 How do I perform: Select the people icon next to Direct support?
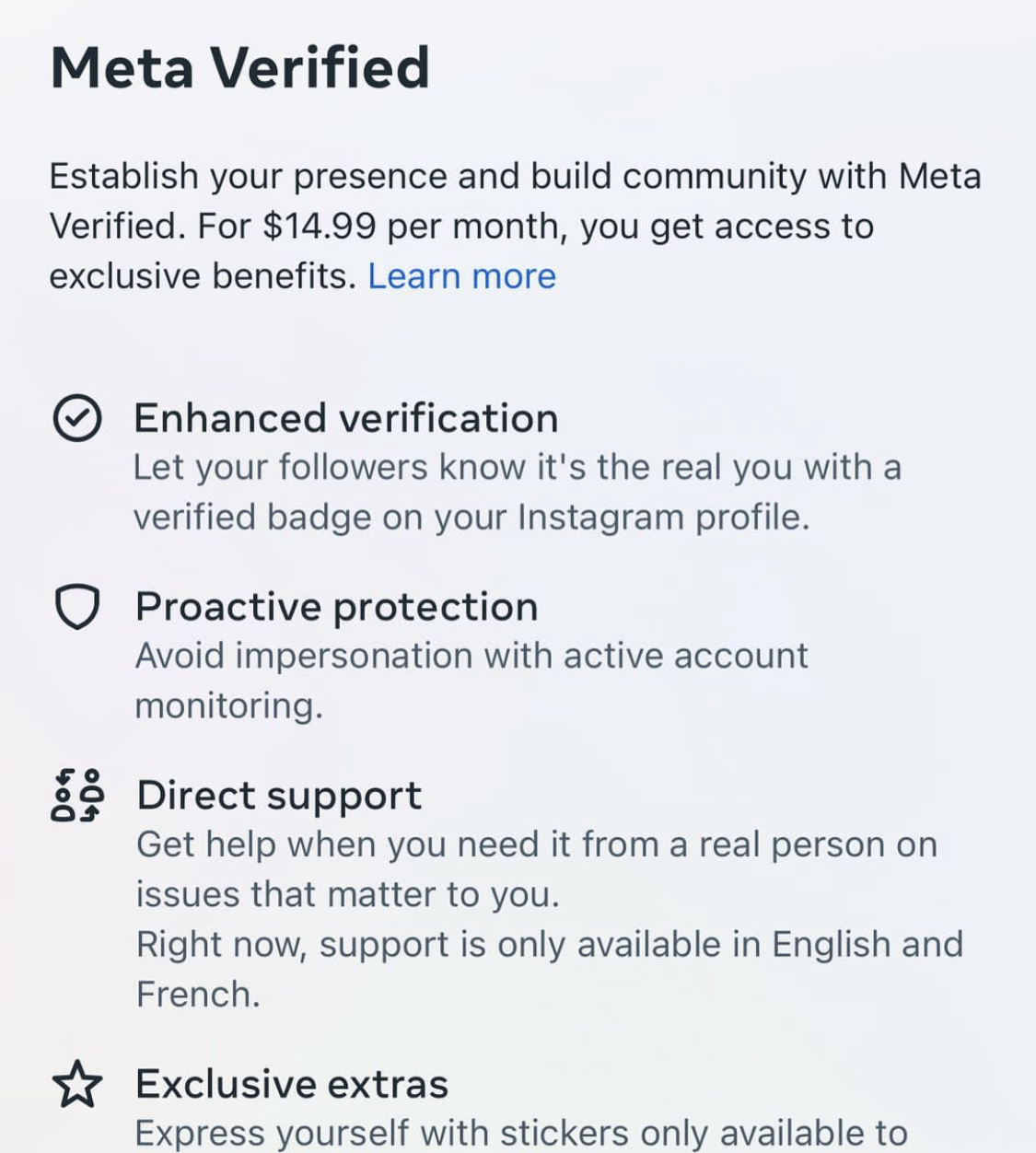pos(76,796)
